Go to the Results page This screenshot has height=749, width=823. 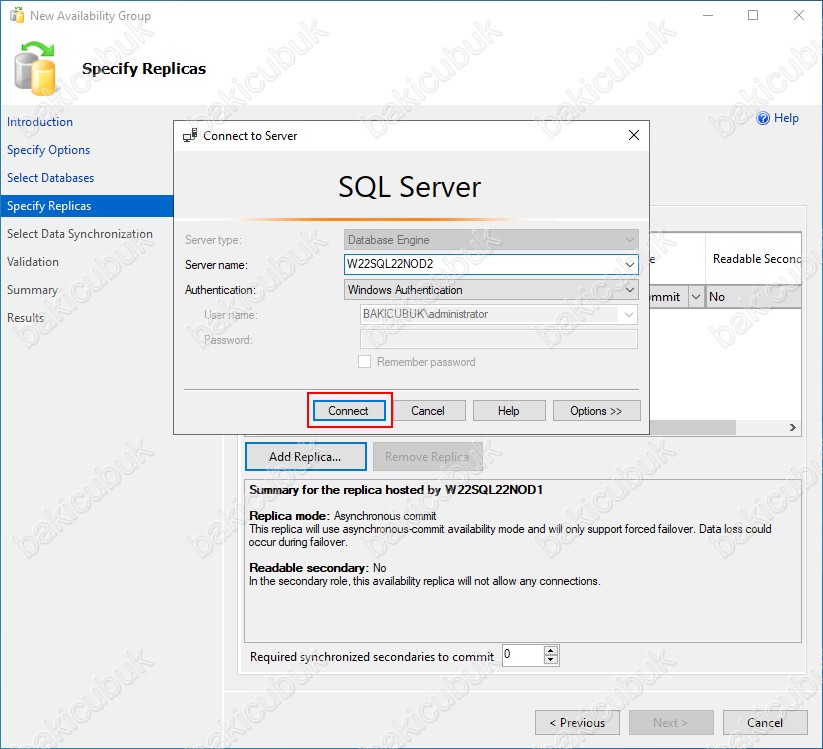point(25,318)
